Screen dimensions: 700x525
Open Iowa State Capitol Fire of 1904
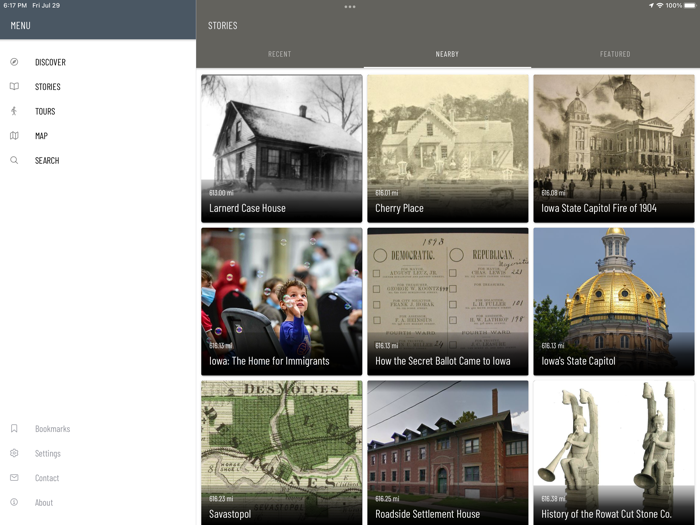[614, 148]
